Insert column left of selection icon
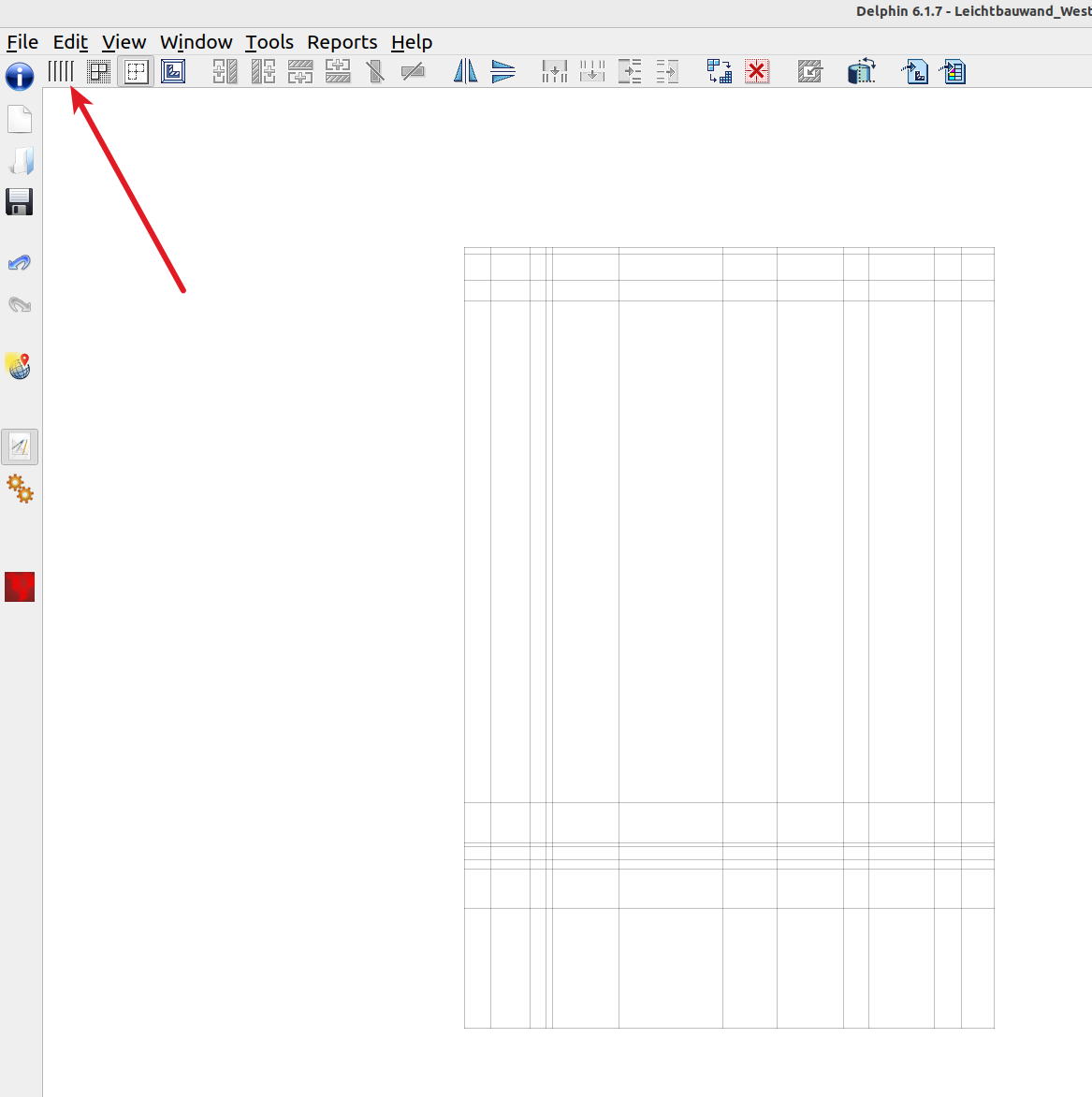This screenshot has width=1092, height=1097. pyautogui.click(x=226, y=71)
